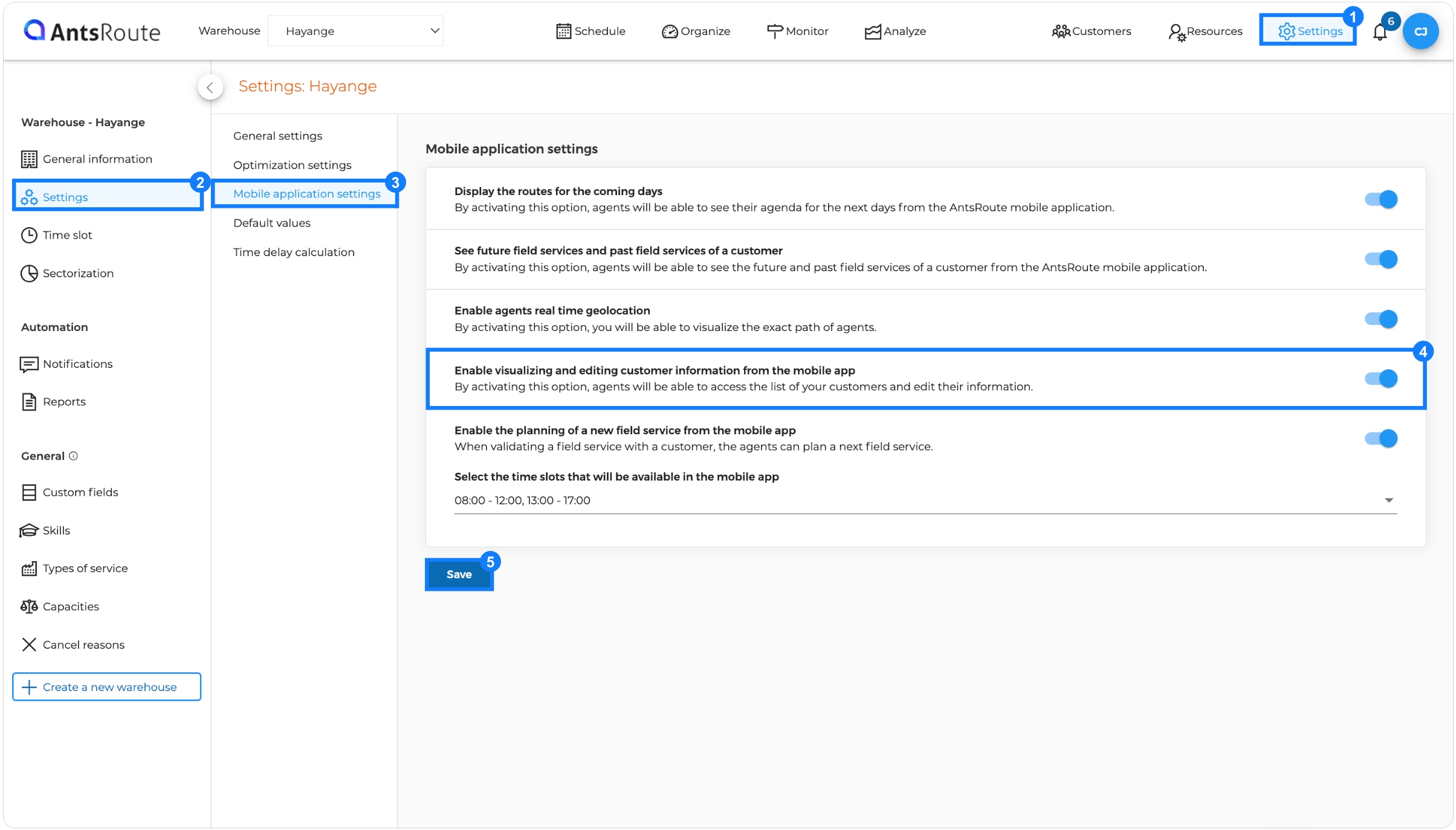
Task: Click the Monitor signpost icon
Action: [774, 31]
